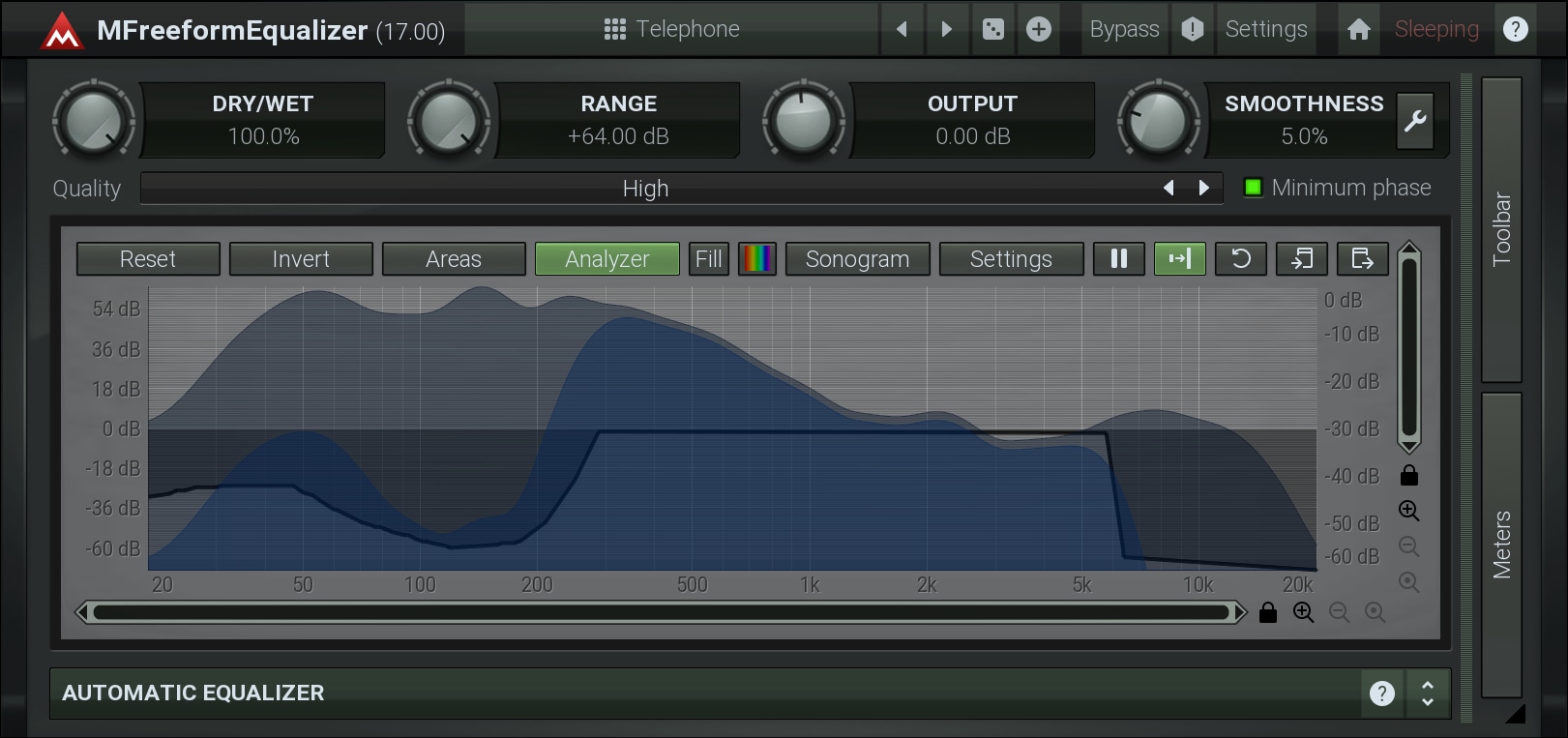Click the add preset plus icon
Screen dimensions: 1568x738
pos(1038,29)
